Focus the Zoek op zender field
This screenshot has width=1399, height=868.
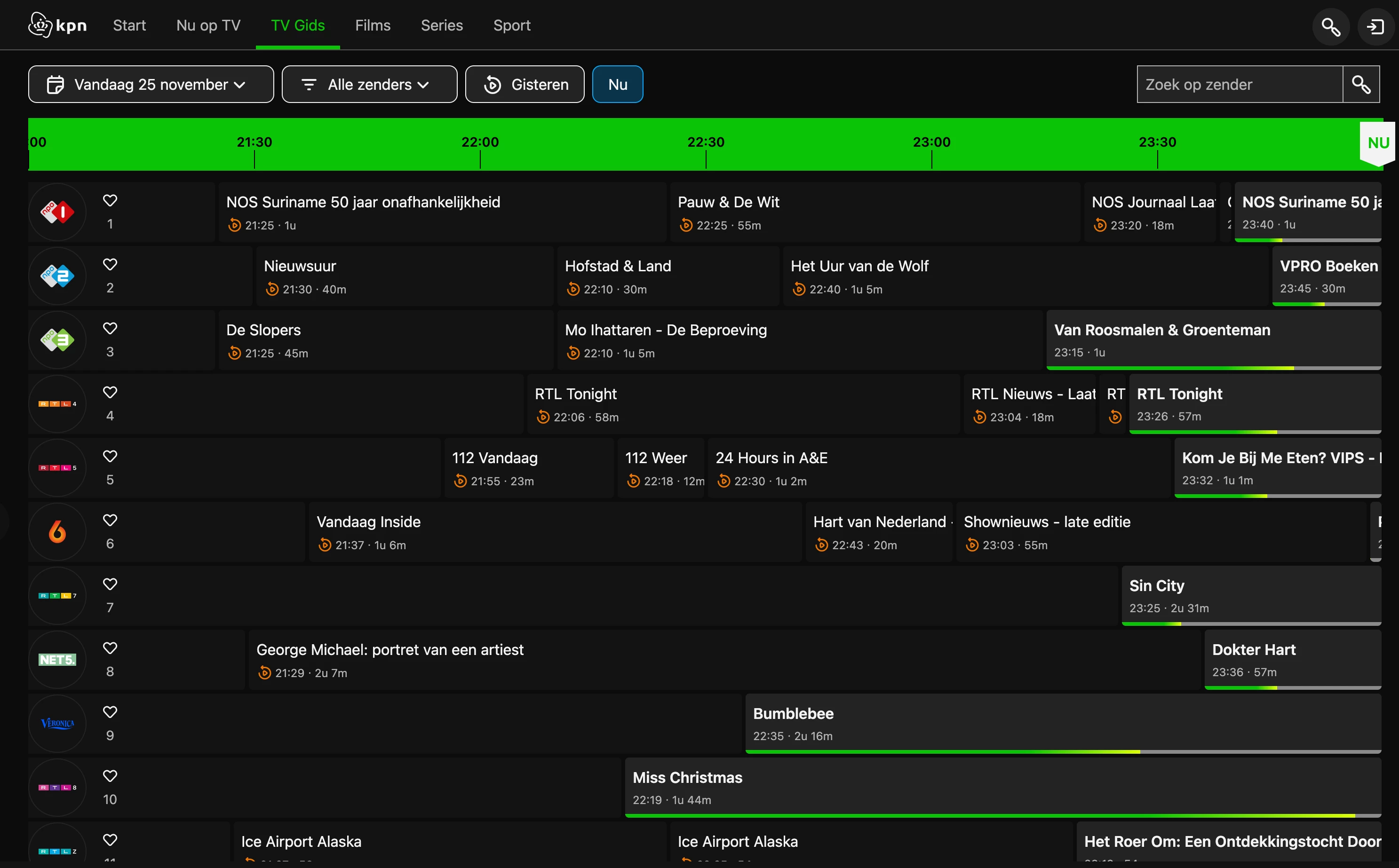pyautogui.click(x=1240, y=84)
